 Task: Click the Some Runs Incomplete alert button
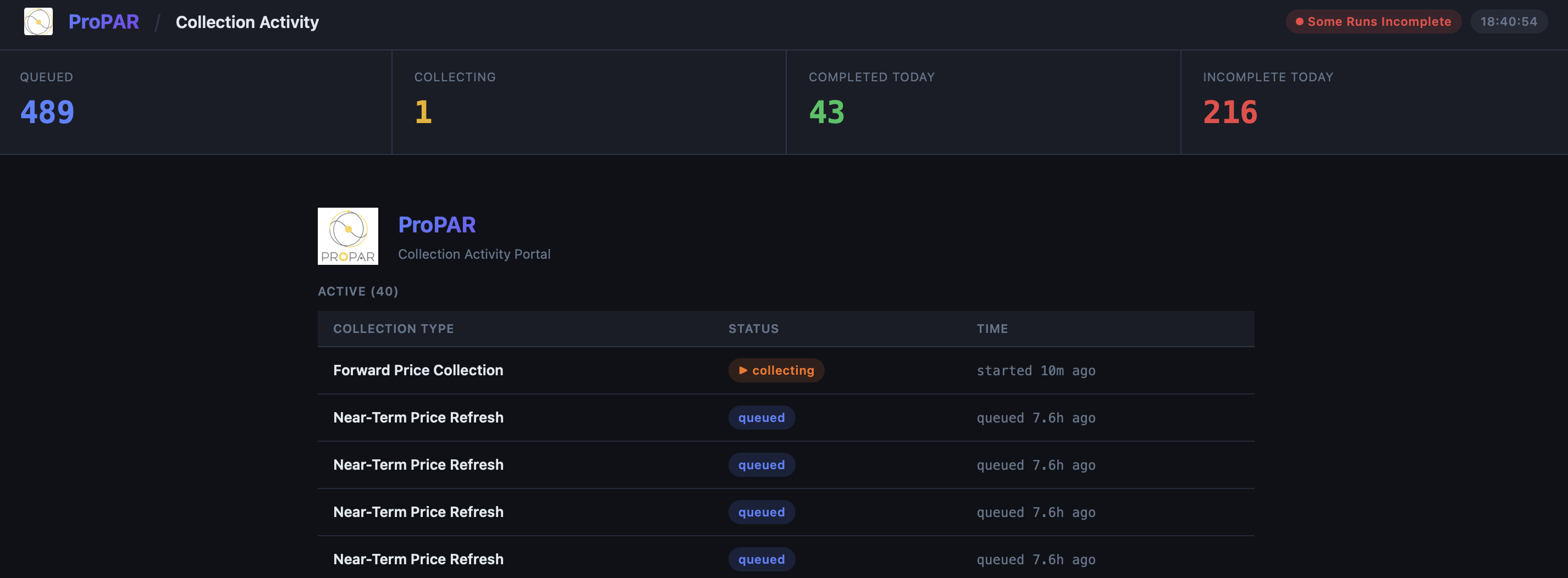click(1373, 21)
